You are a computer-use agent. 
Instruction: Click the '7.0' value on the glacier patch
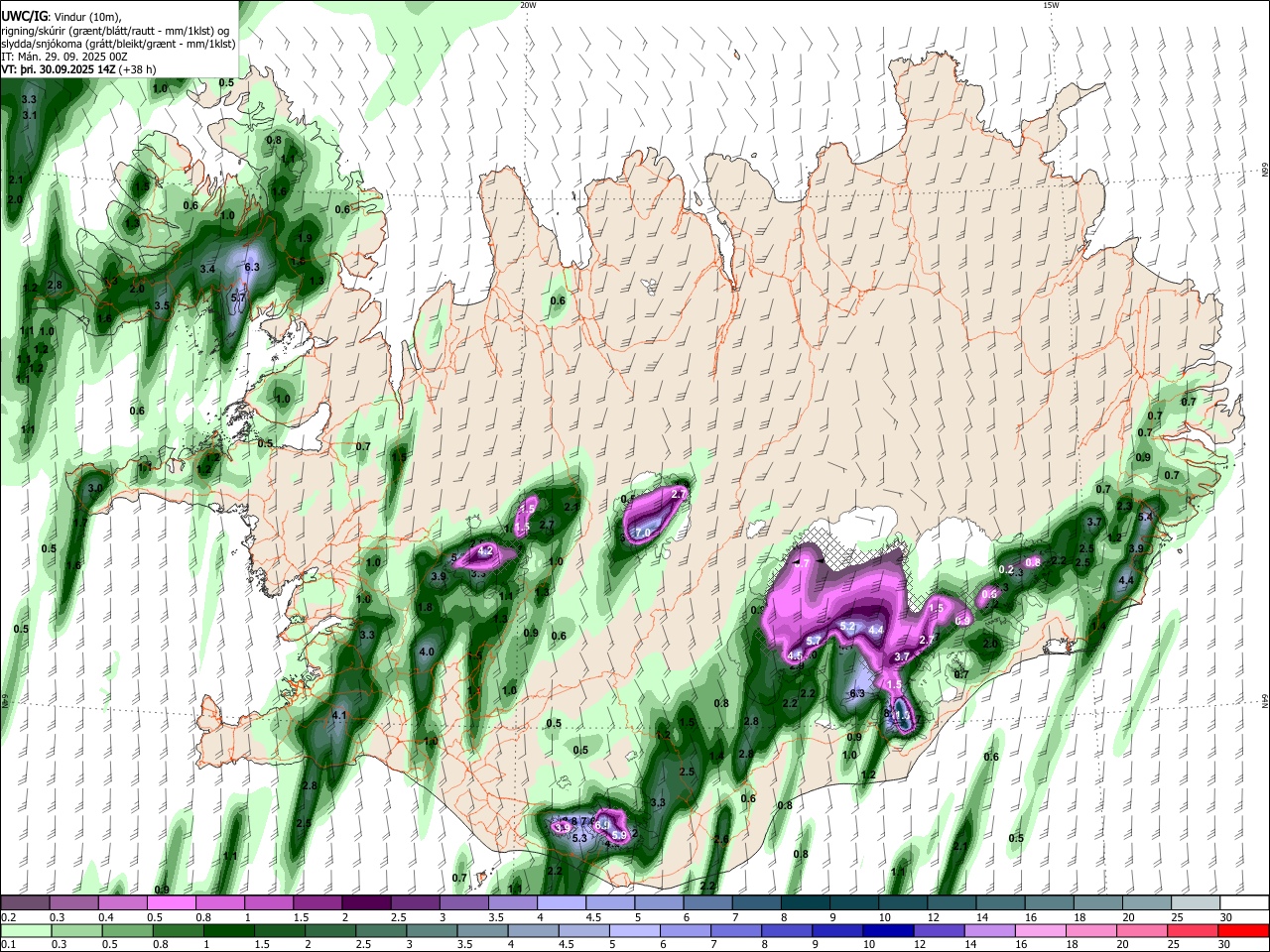tap(642, 534)
